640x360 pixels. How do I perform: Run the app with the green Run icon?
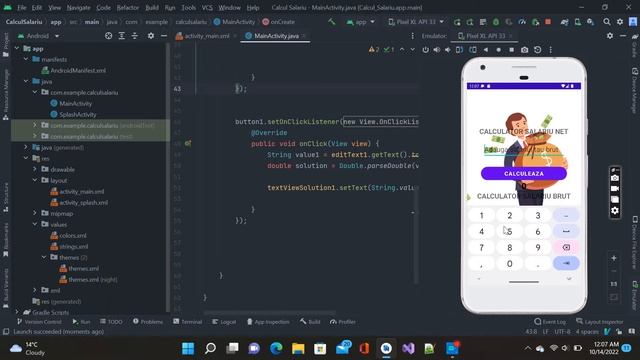pyautogui.click(x=457, y=22)
